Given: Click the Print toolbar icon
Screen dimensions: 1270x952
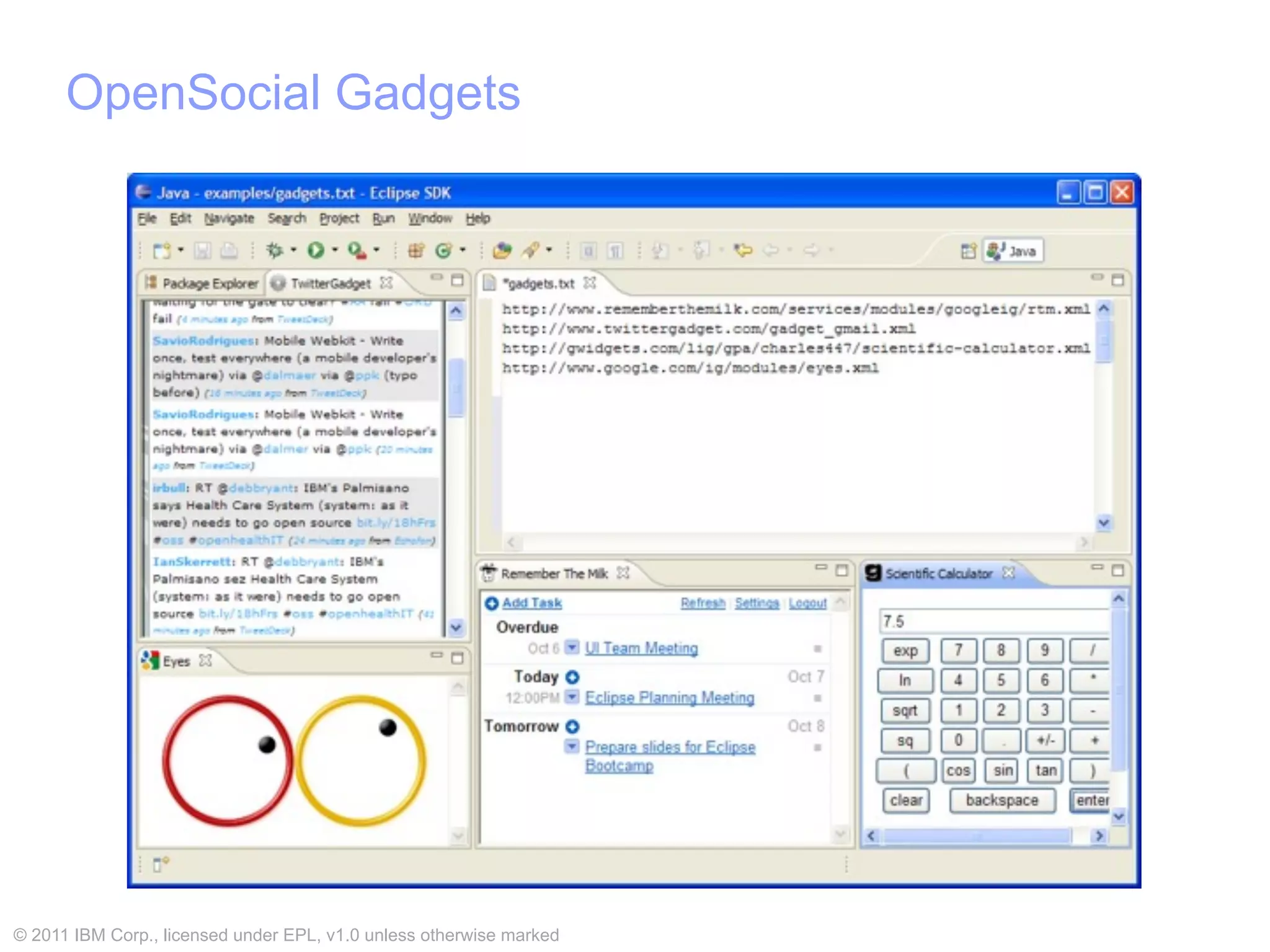Looking at the screenshot, I should (x=229, y=251).
